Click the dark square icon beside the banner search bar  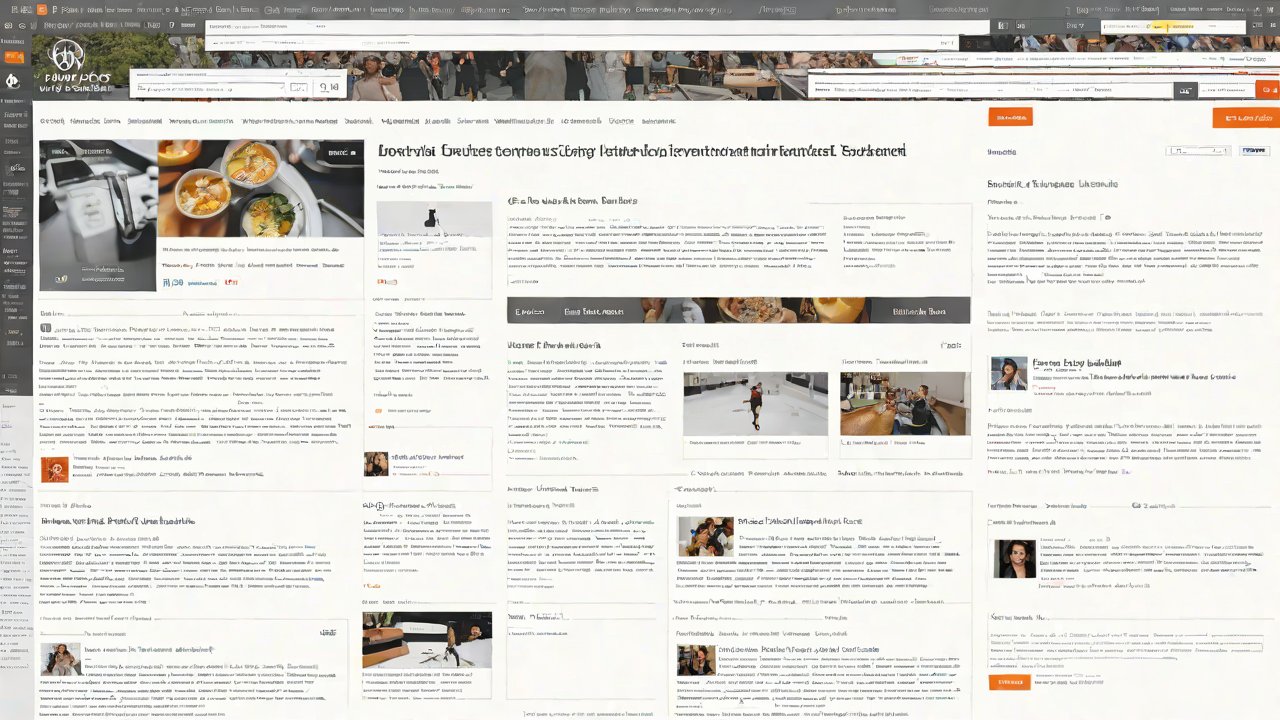tap(1185, 90)
